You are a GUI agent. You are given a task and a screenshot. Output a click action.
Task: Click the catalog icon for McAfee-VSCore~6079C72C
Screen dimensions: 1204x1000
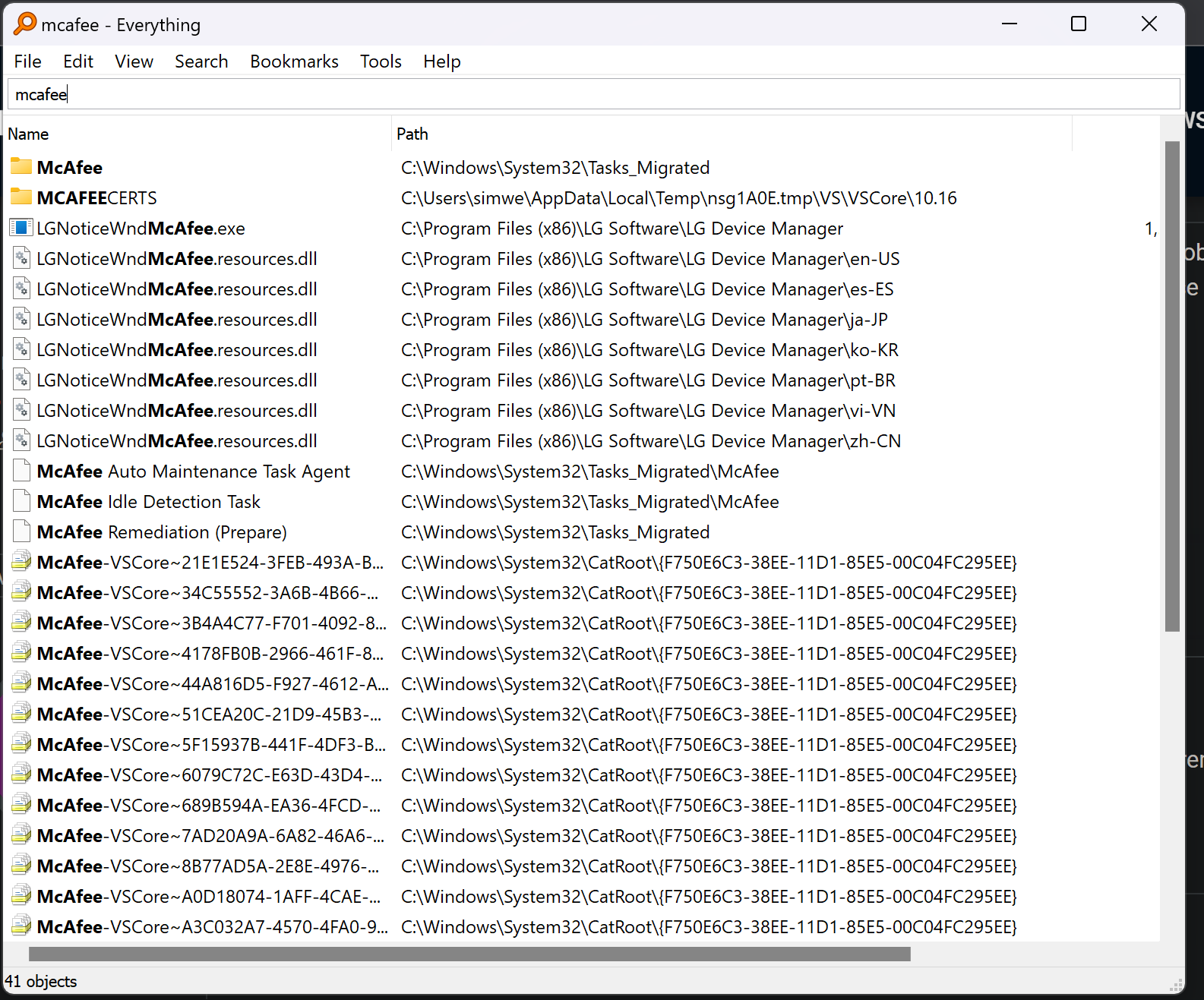pyautogui.click(x=21, y=774)
